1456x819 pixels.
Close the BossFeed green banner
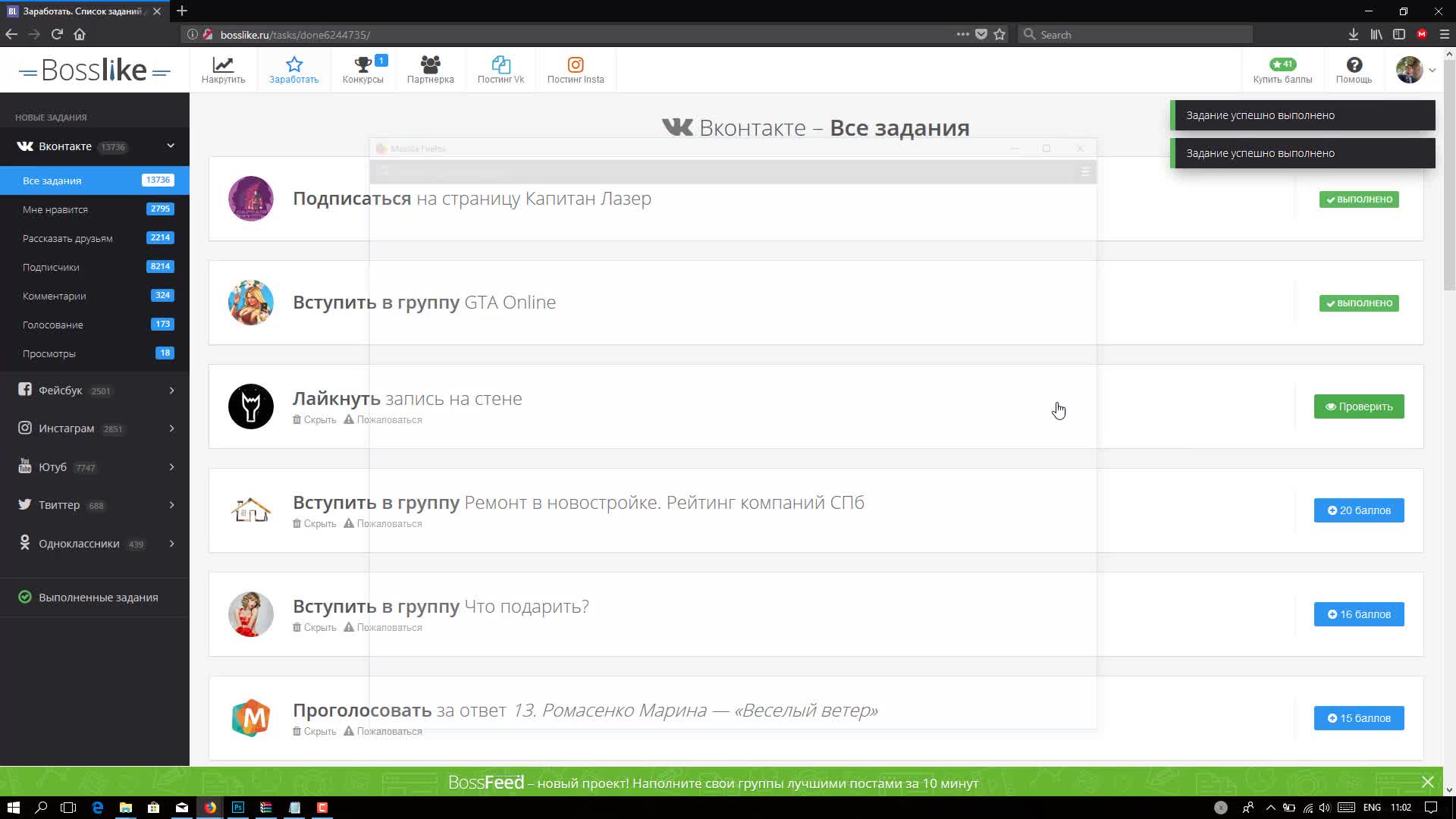1428,782
